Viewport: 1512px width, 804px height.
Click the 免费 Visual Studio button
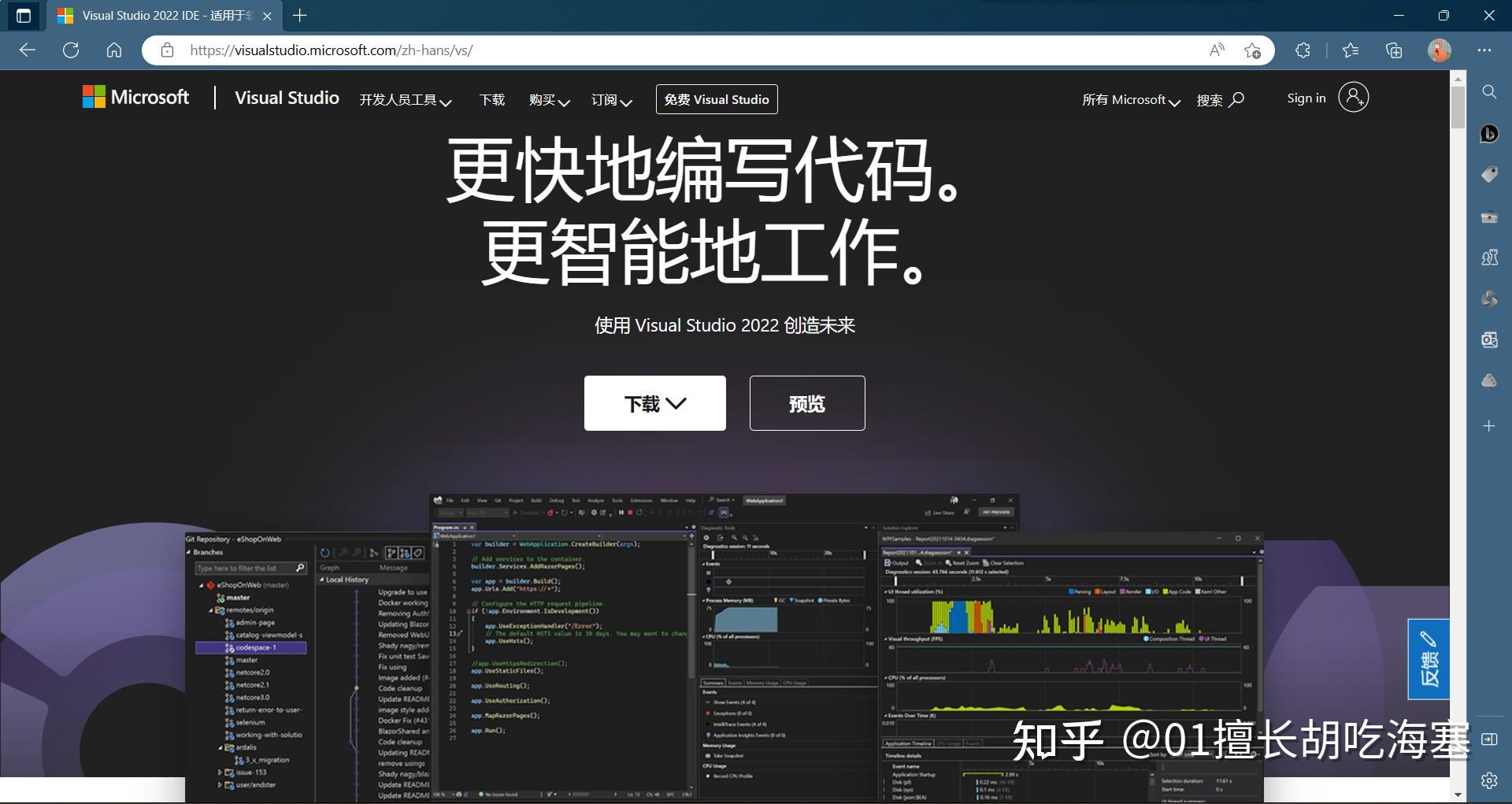716,99
